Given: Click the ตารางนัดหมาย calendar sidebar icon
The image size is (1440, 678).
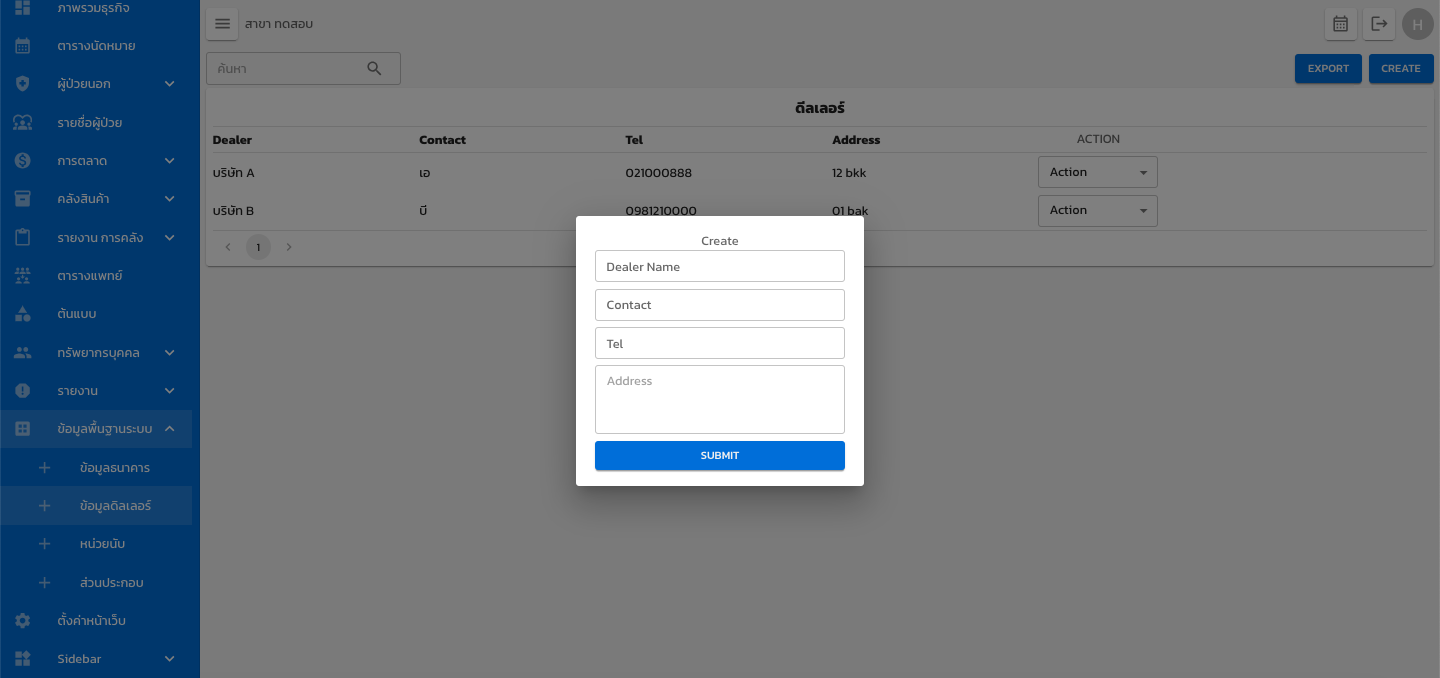Looking at the screenshot, I should pos(22,46).
